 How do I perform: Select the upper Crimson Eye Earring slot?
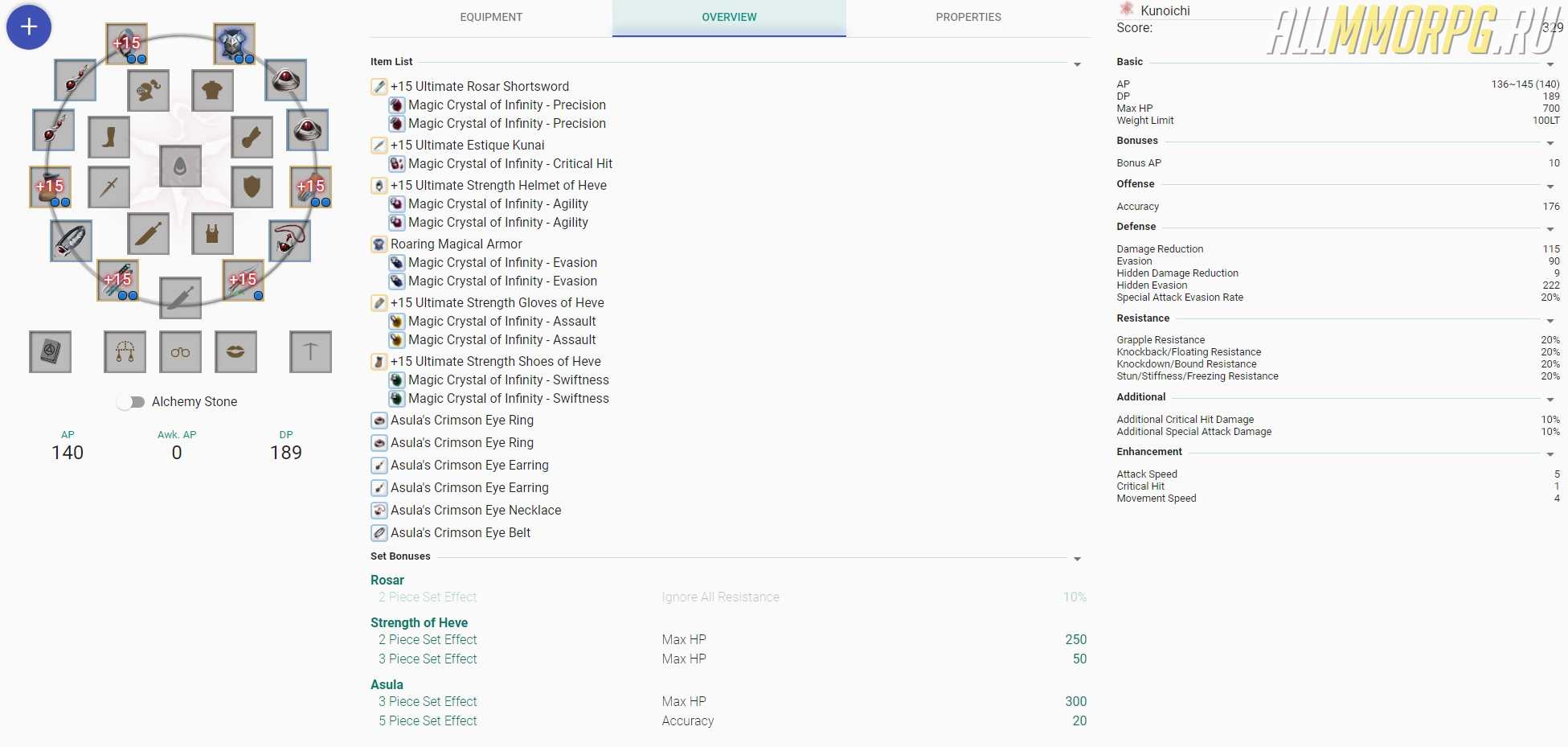pyautogui.click(x=76, y=80)
